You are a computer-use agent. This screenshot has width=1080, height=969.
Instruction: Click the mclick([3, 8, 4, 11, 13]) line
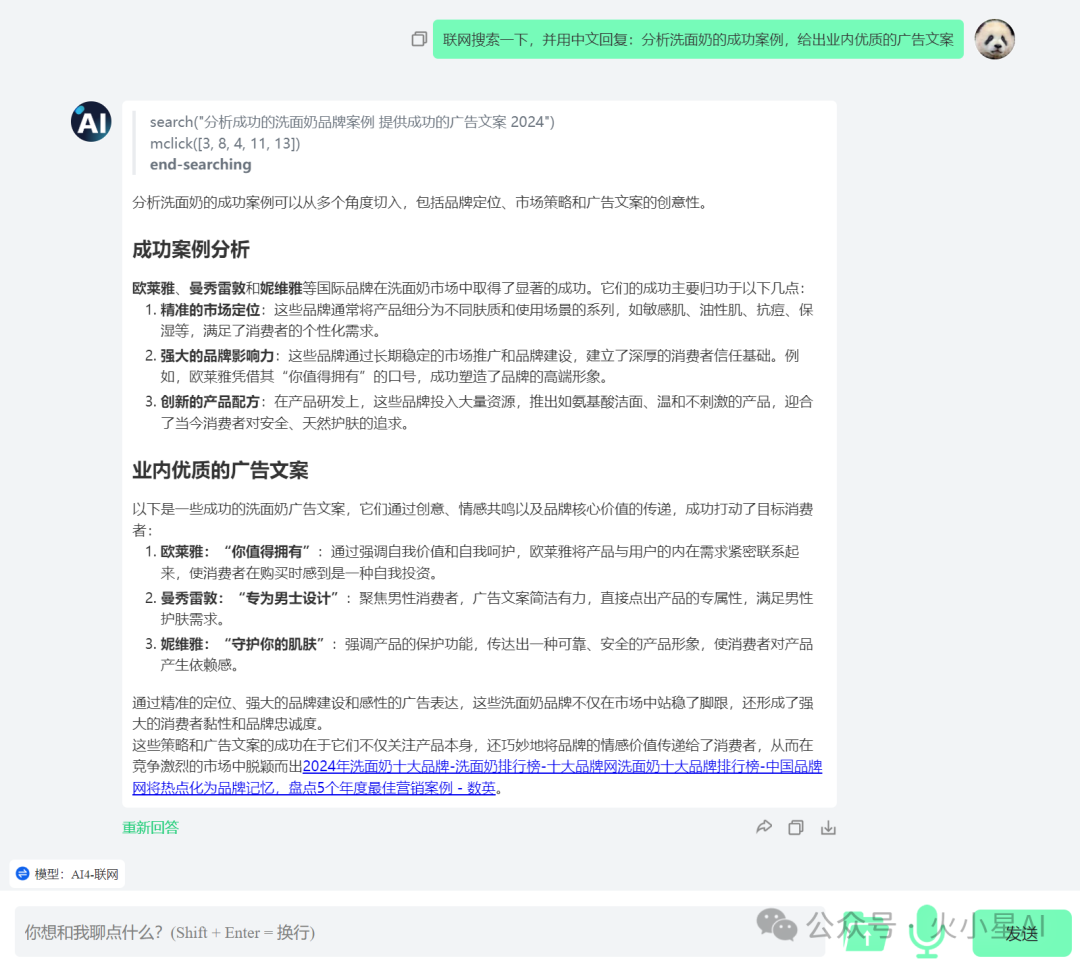(225, 143)
